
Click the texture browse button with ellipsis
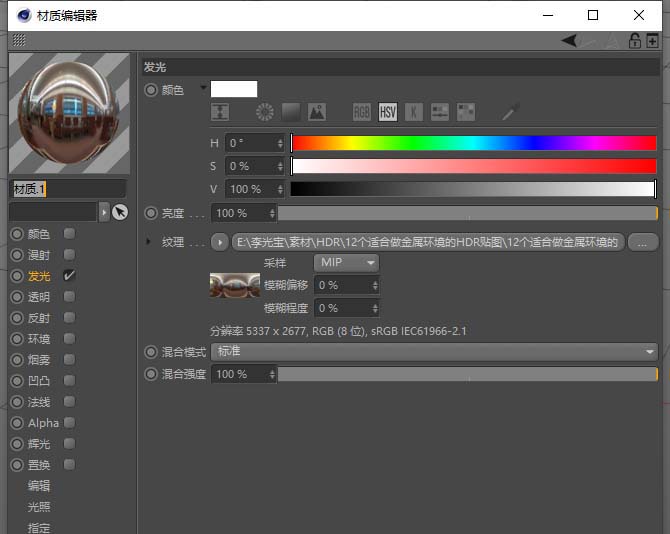click(643, 242)
